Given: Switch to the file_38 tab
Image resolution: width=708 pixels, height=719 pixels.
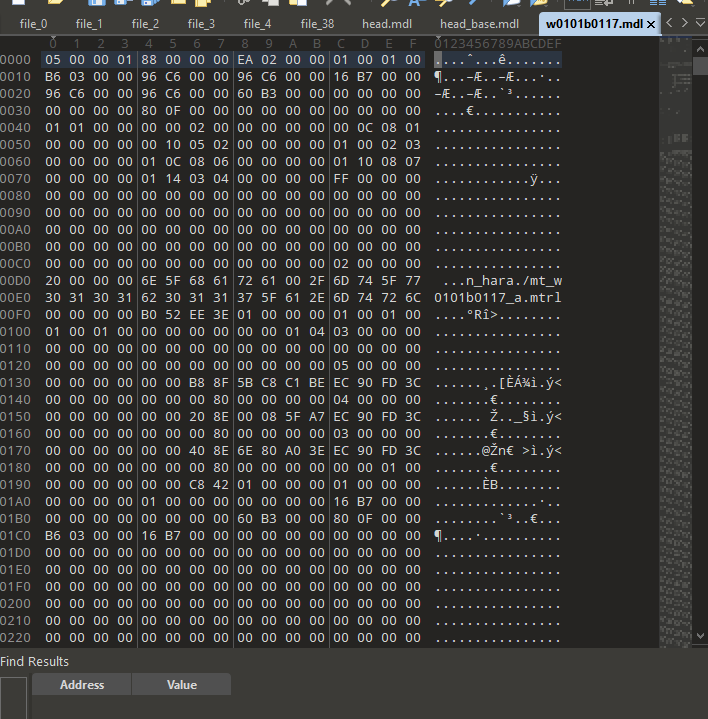Looking at the screenshot, I should pyautogui.click(x=317, y=24).
